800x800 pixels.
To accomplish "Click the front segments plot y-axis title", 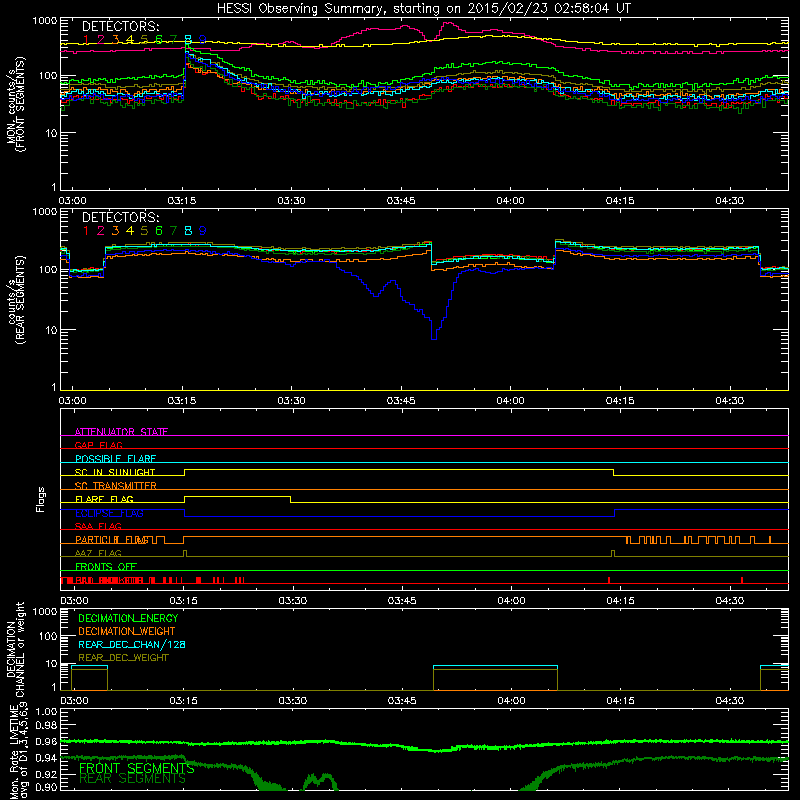I will (x=15, y=104).
